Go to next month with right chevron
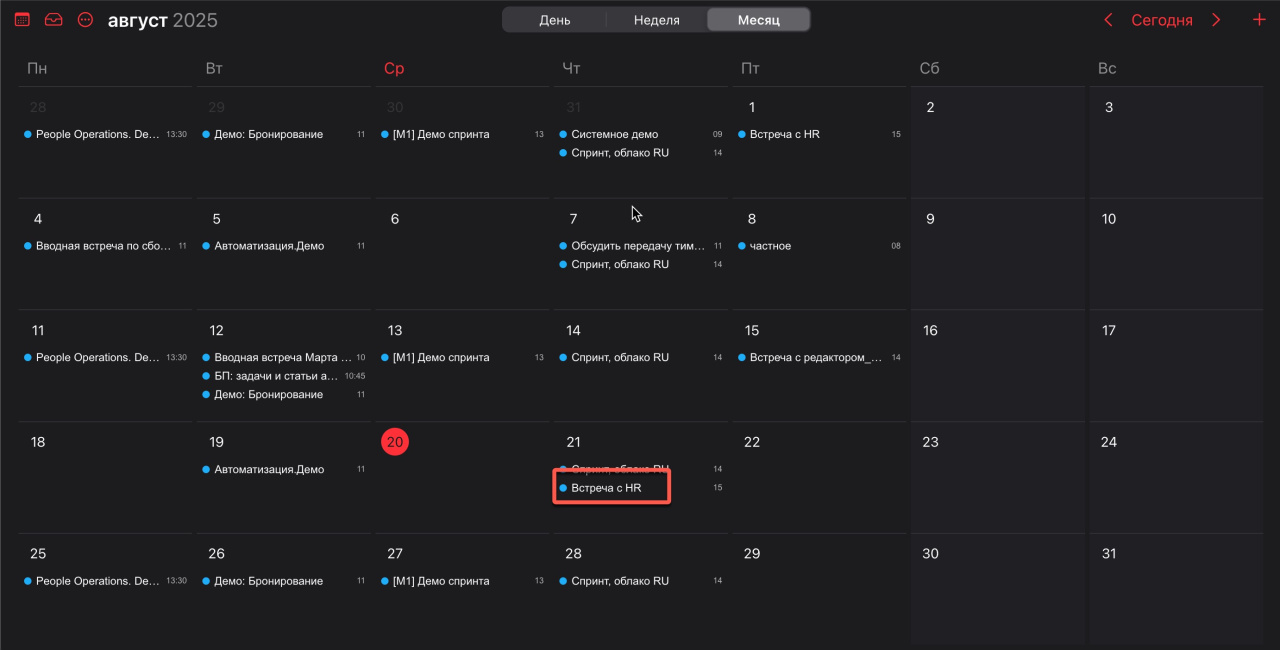 (1216, 20)
